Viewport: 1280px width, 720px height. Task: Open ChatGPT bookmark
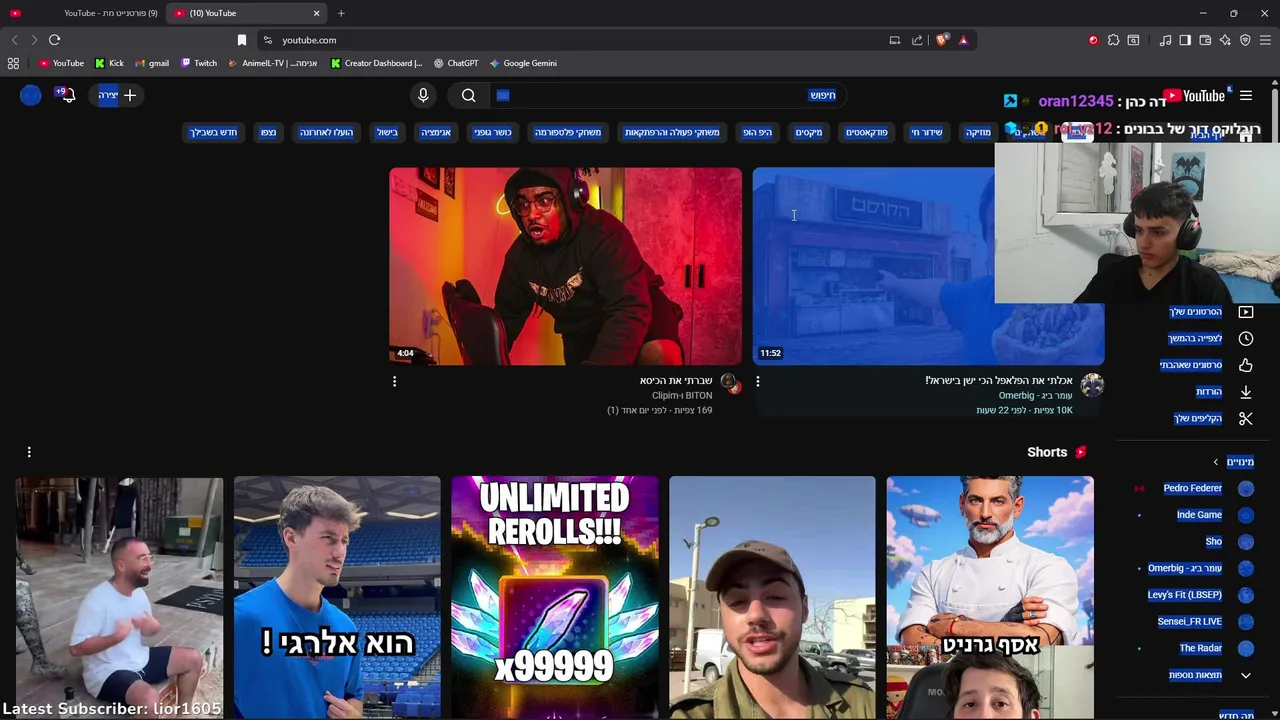pyautogui.click(x=455, y=63)
